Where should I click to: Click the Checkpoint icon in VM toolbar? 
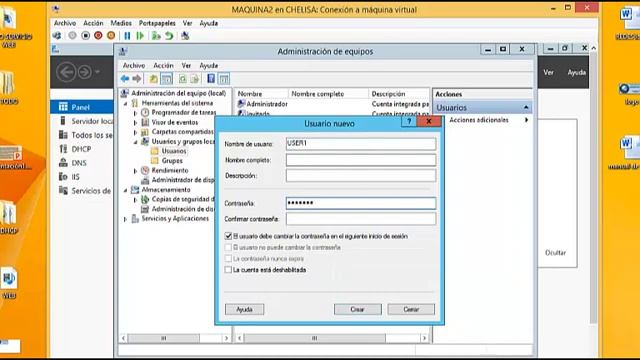(156, 36)
